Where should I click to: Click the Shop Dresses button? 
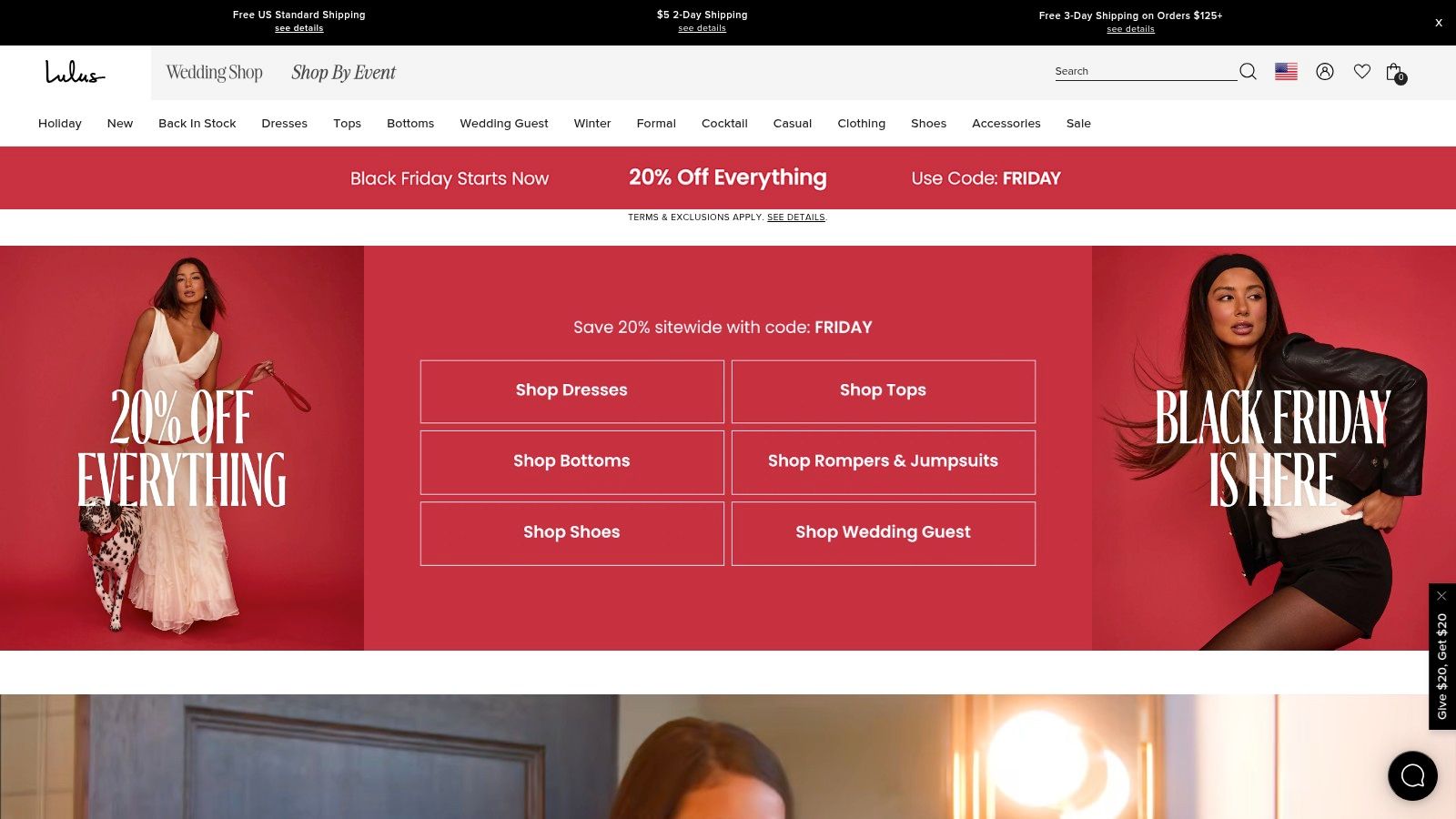(x=571, y=391)
